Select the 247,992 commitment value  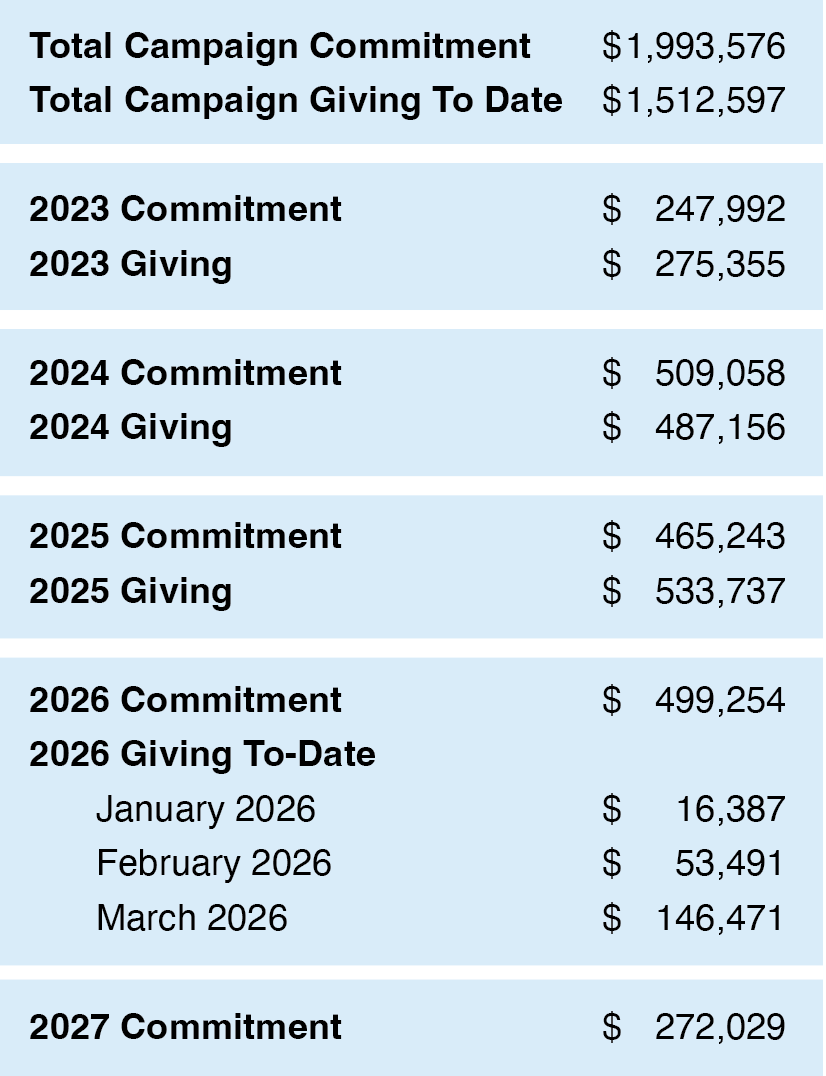[720, 209]
